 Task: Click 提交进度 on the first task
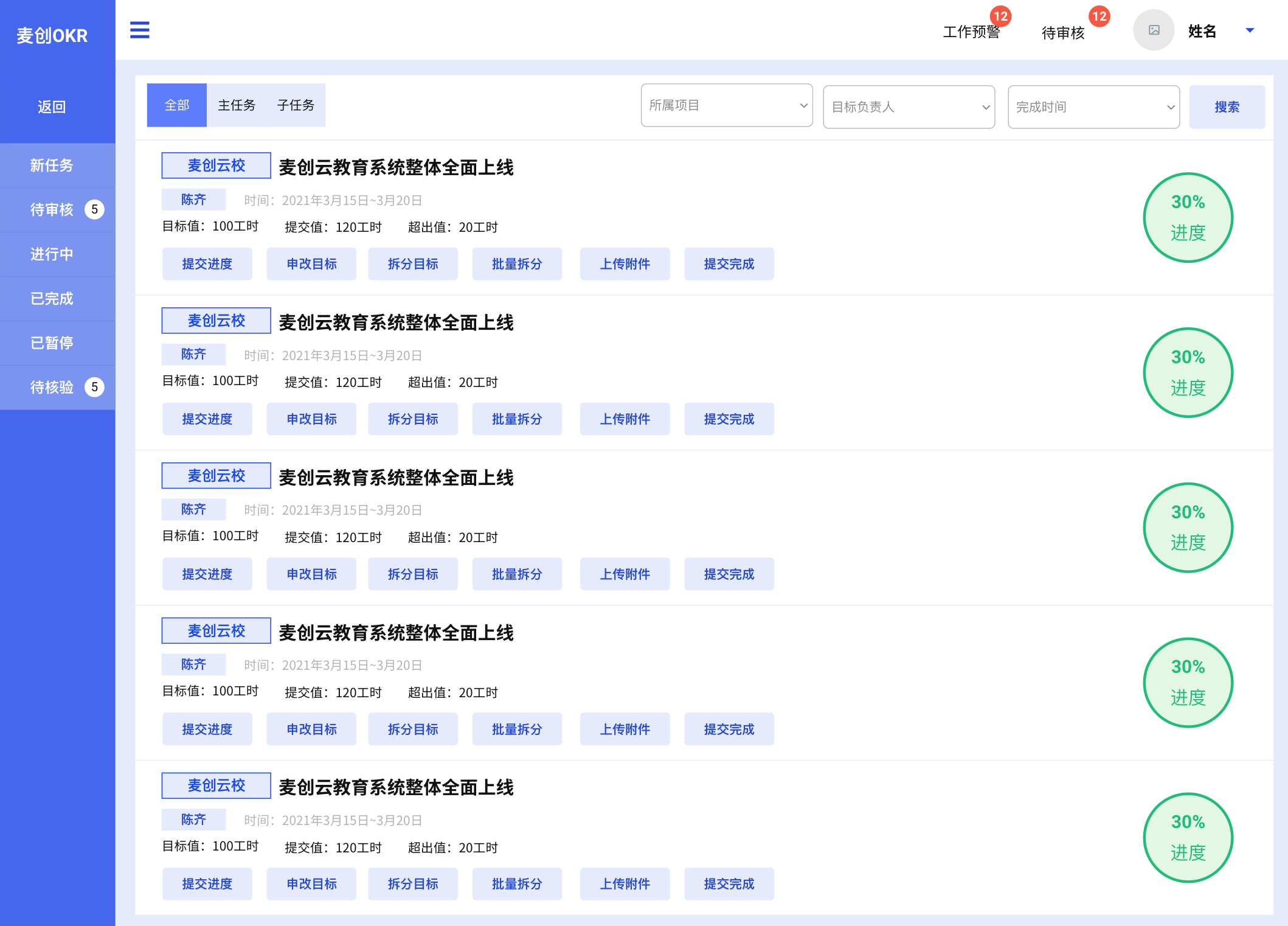207,264
